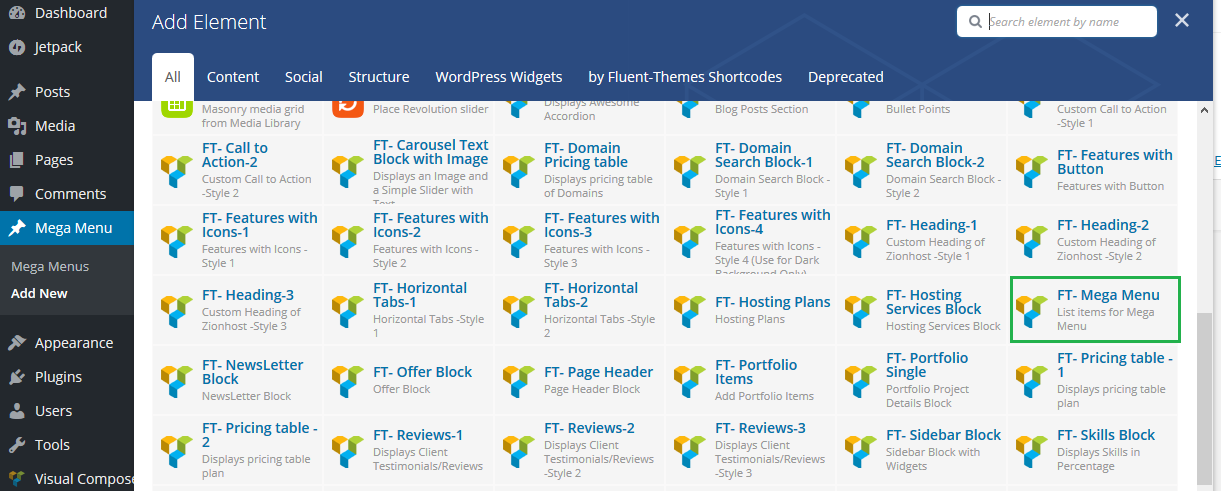Screen dimensions: 1221x491
Task: Open the Appearance menu in sidebar
Action: pyautogui.click(x=73, y=343)
